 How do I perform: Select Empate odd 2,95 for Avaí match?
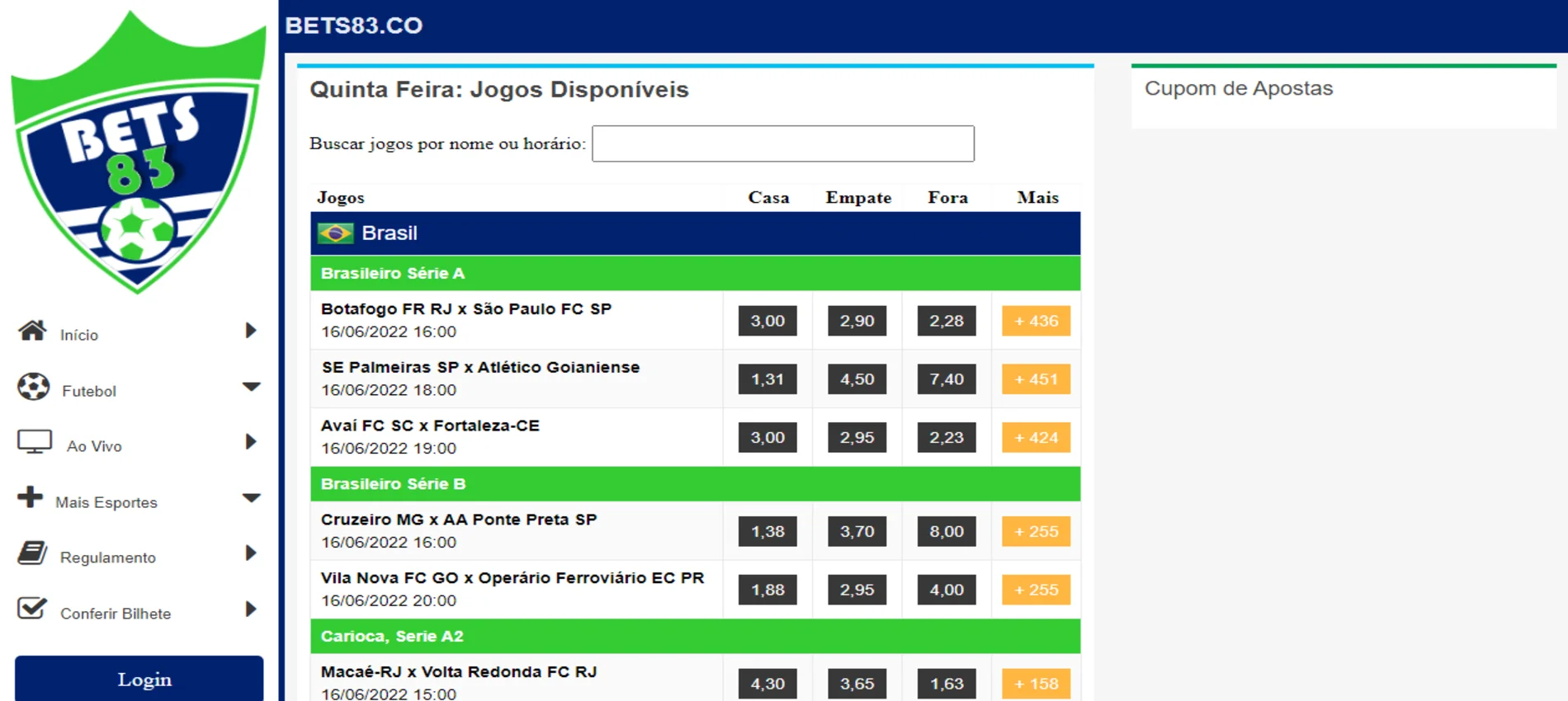pos(857,438)
